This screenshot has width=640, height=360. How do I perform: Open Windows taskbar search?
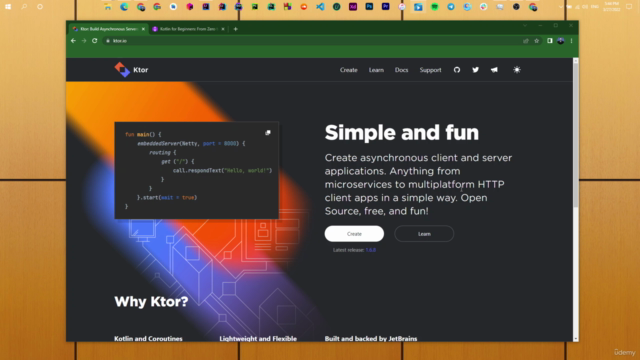click(24, 7)
